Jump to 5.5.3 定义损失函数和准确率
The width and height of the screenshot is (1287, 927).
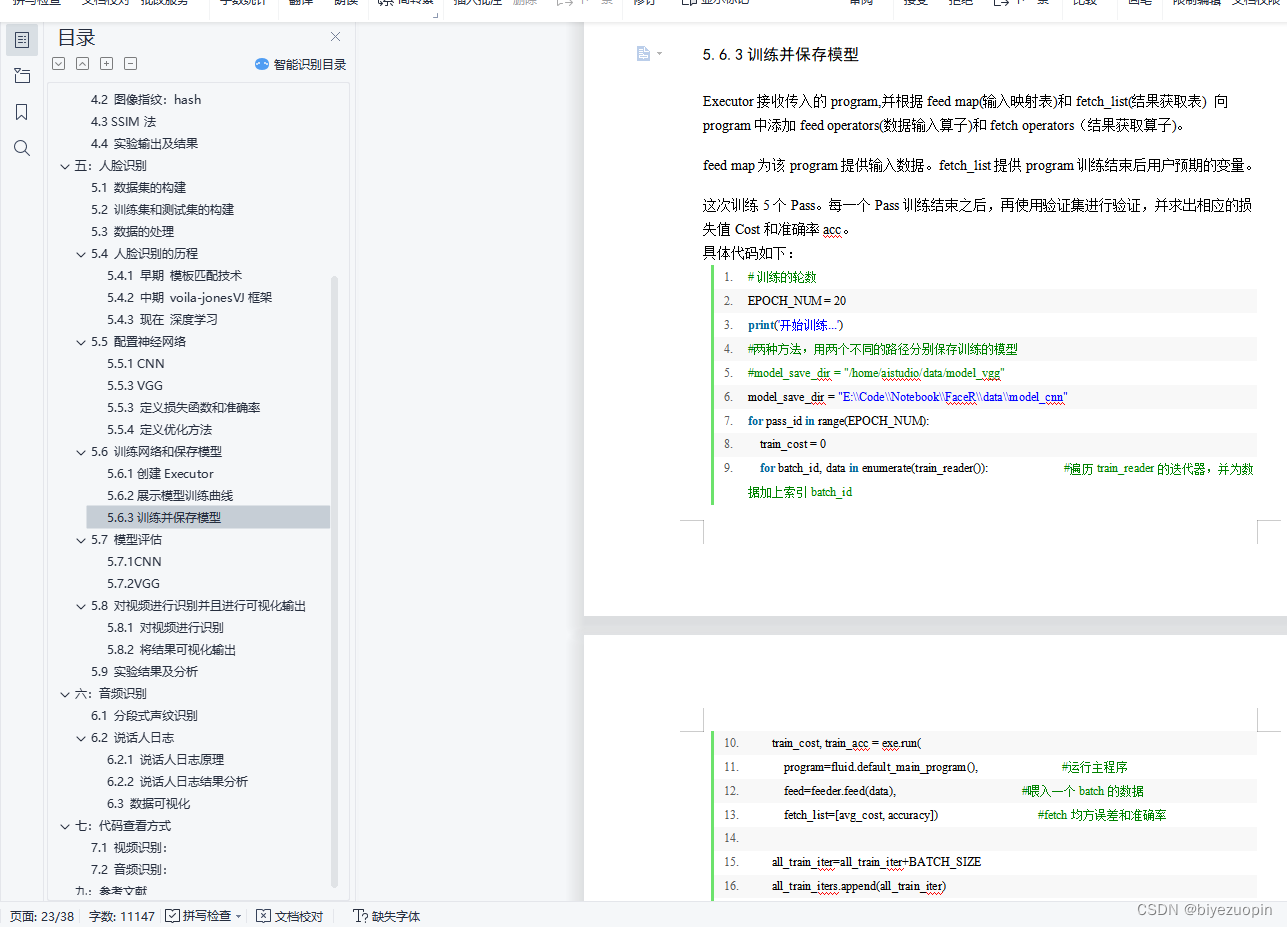pos(183,408)
